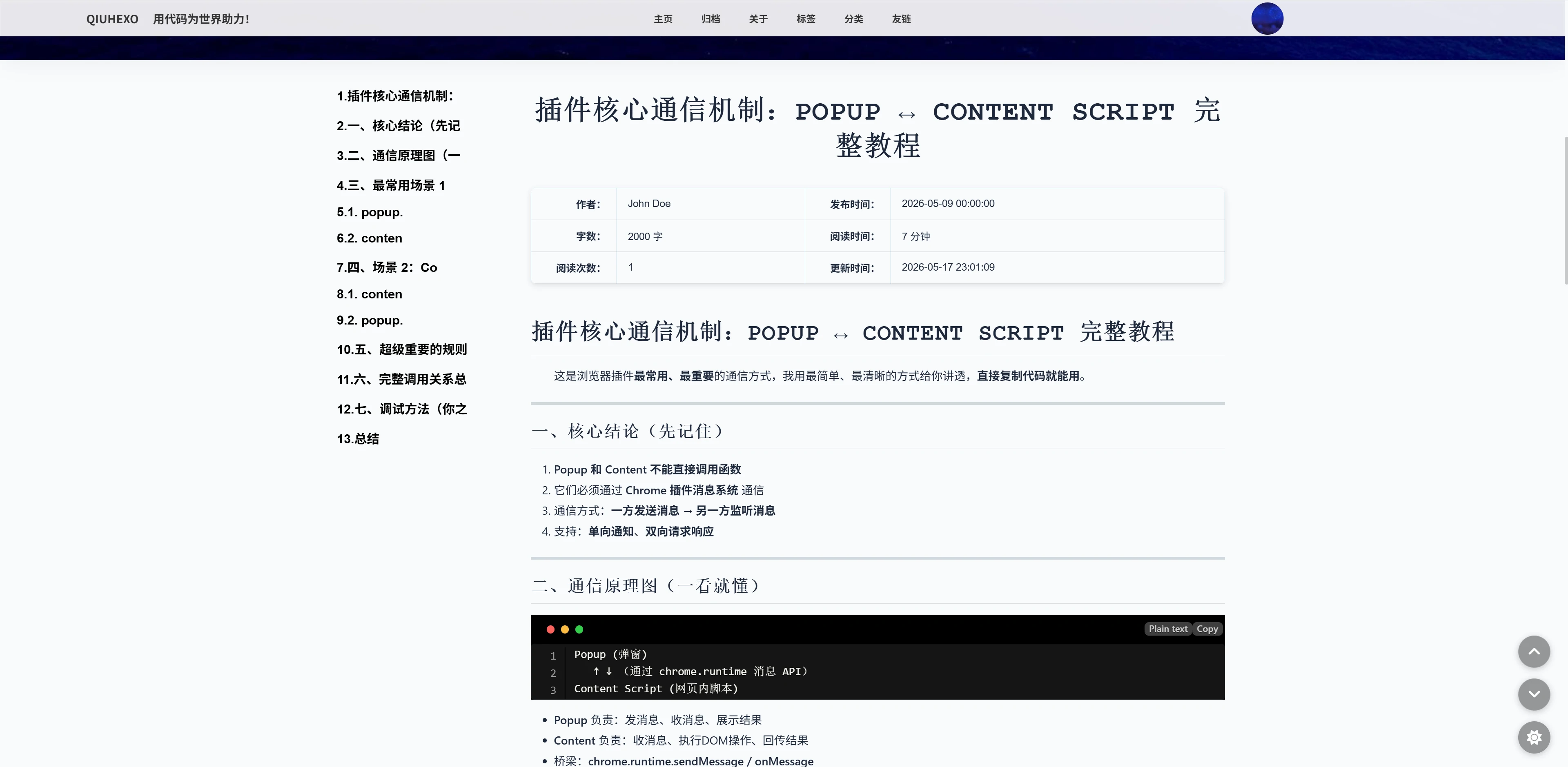This screenshot has height=767, width=1568.
Task: Go to 主页 in the navbar
Action: (663, 19)
